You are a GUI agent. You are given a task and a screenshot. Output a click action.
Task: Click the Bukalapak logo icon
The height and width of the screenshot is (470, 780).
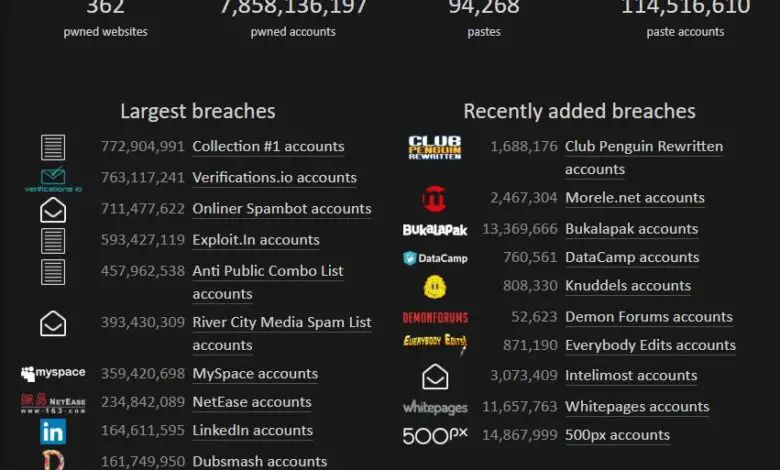435,229
